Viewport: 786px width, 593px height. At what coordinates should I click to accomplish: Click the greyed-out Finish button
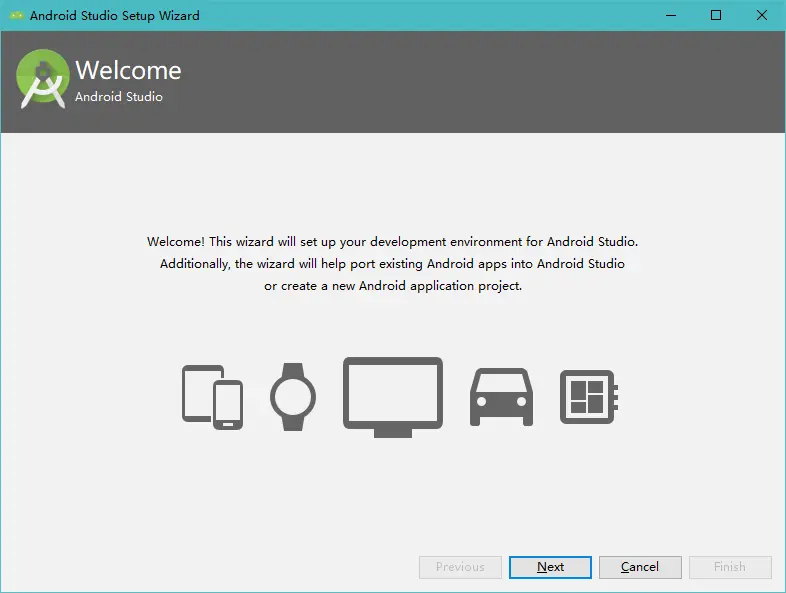(x=730, y=567)
